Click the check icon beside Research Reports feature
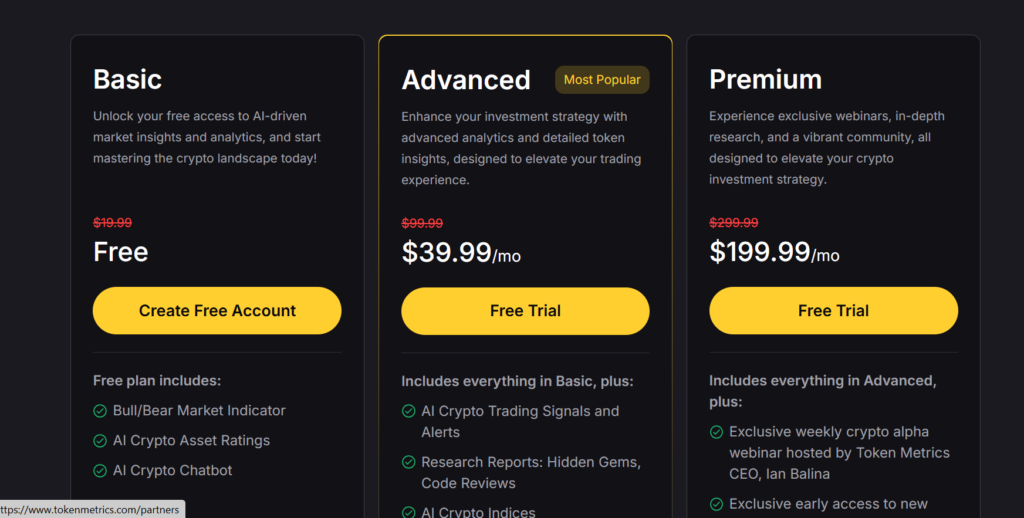 tap(409, 463)
